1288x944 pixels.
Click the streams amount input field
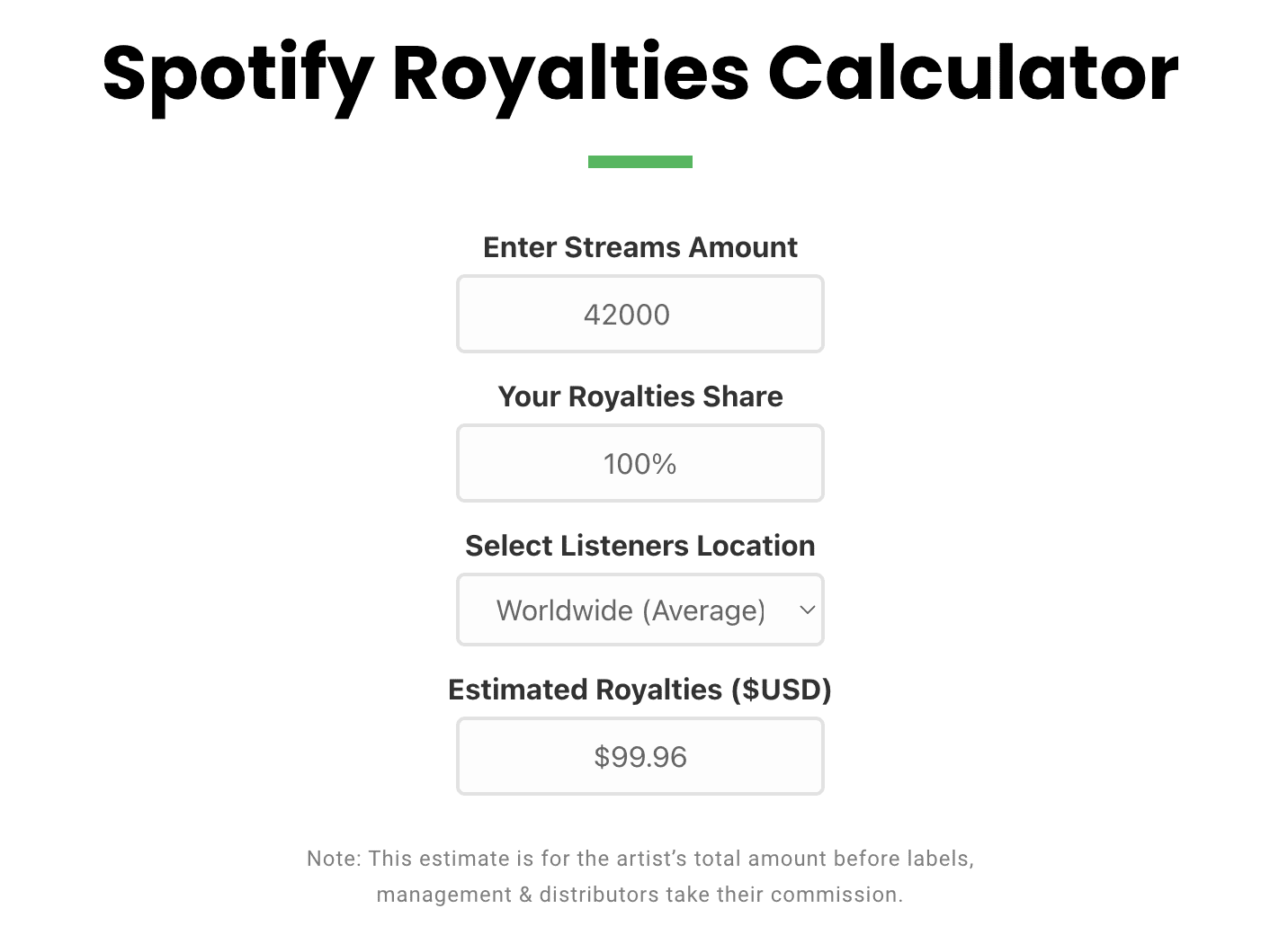(640, 314)
